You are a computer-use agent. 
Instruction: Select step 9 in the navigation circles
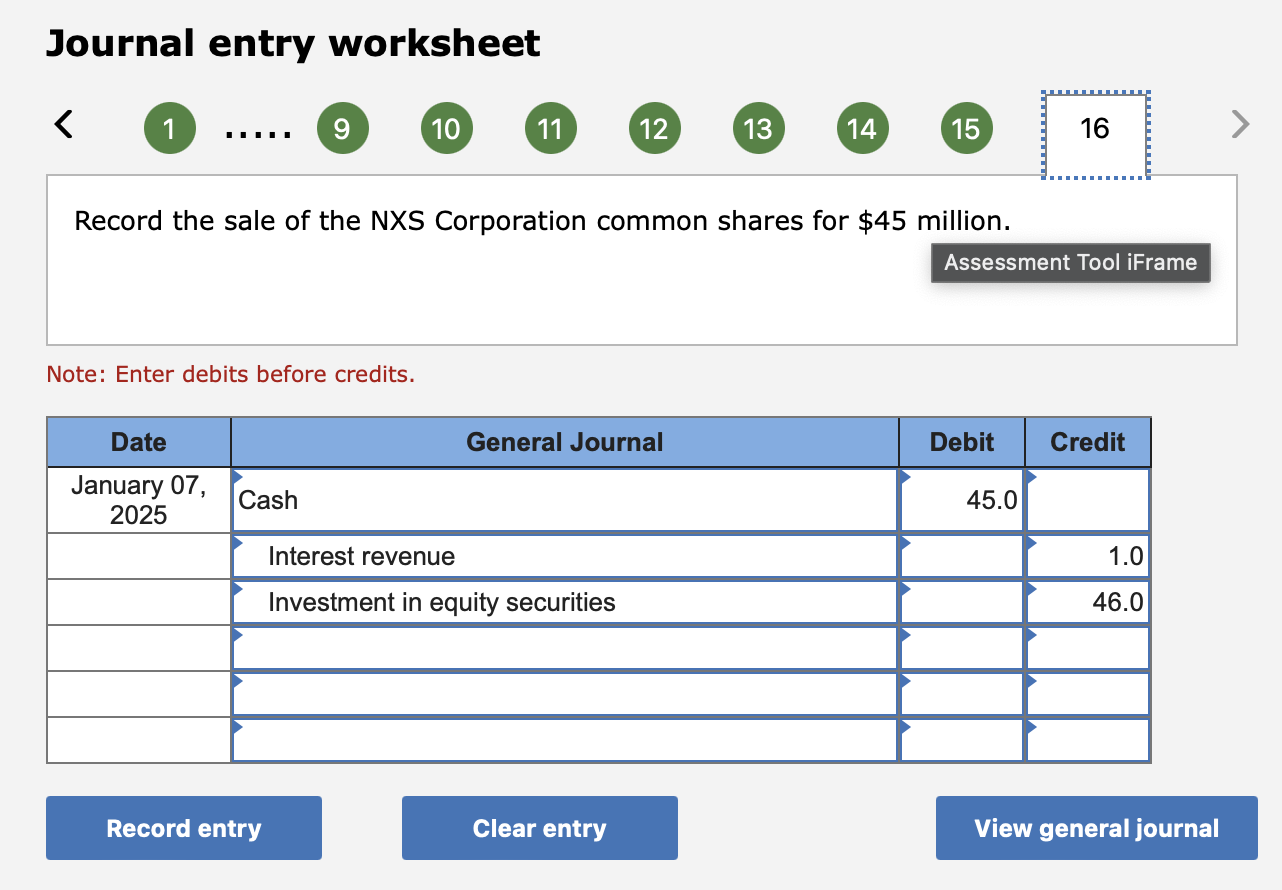point(343,127)
